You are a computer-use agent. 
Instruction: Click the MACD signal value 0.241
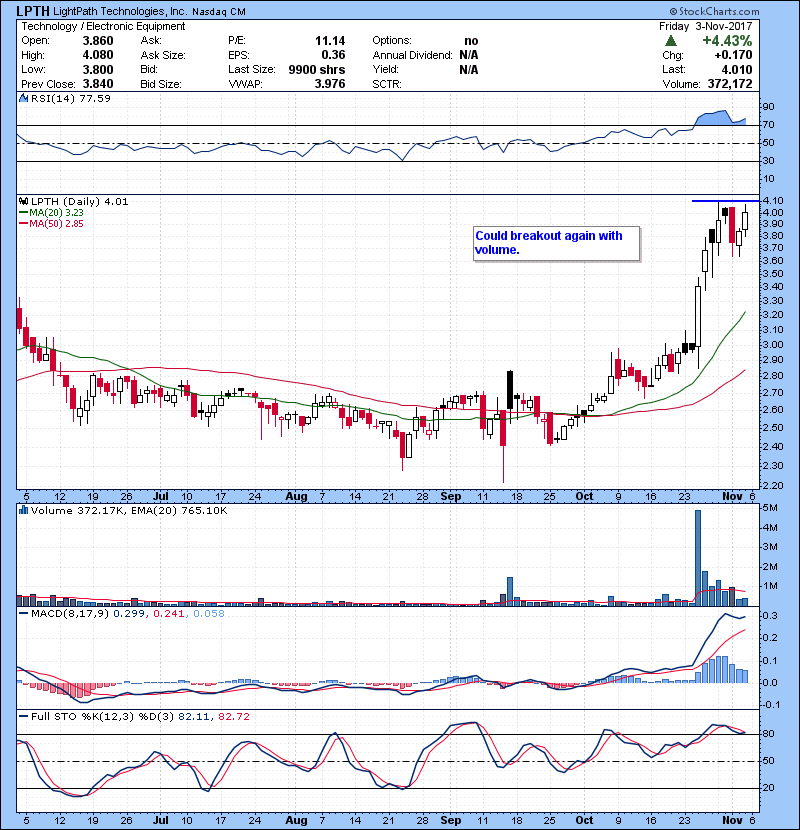point(168,614)
